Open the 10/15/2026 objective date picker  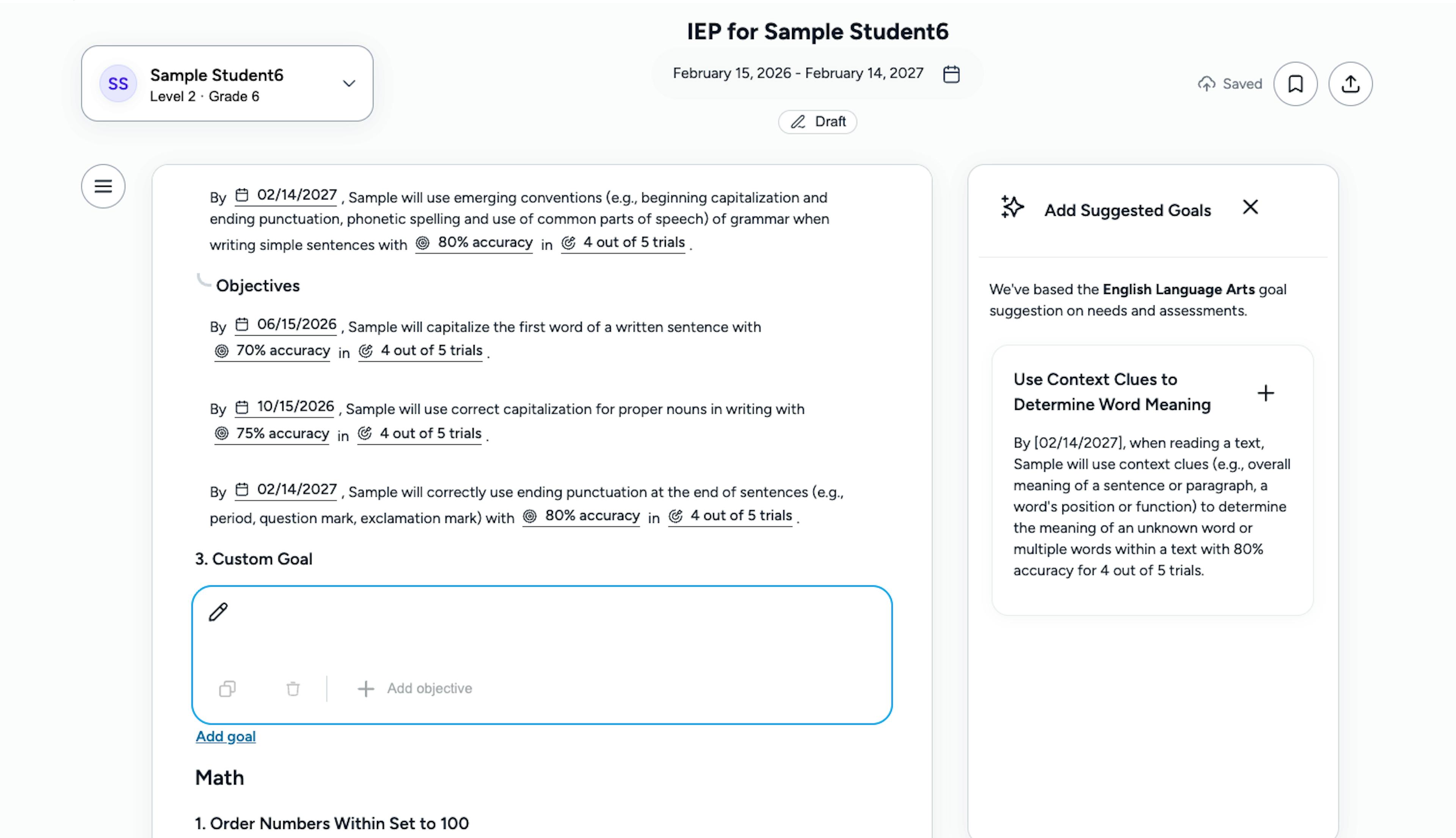(x=285, y=407)
